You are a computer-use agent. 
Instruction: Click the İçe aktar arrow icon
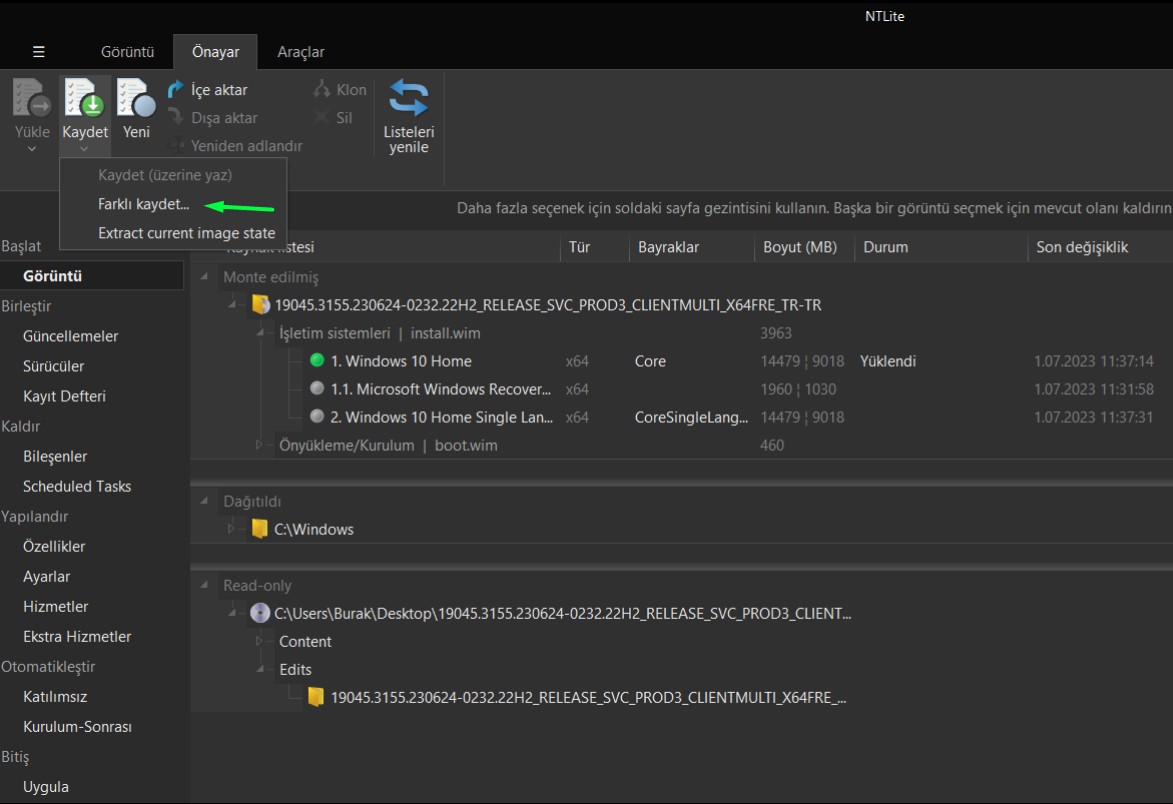pyautogui.click(x=175, y=90)
